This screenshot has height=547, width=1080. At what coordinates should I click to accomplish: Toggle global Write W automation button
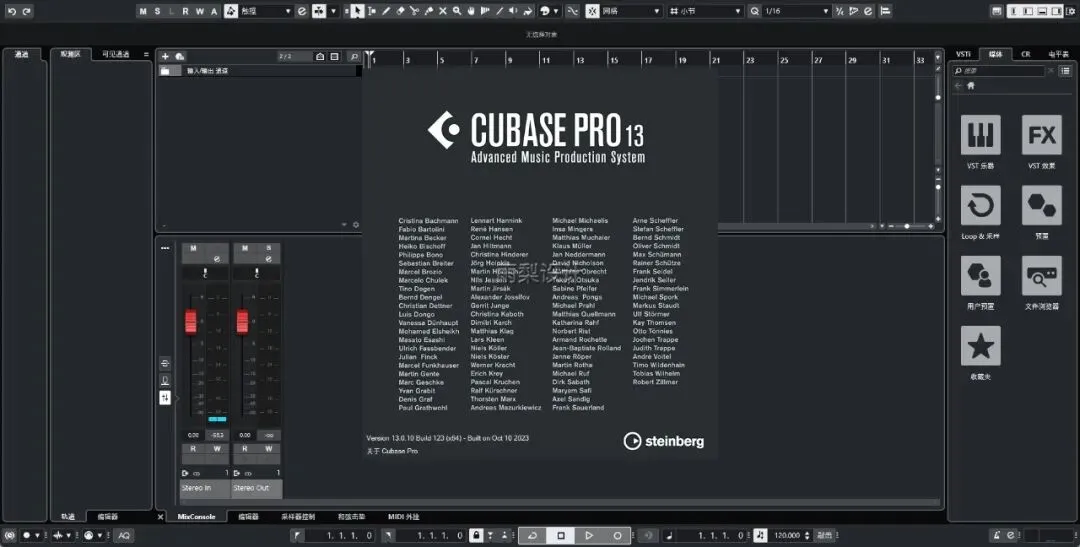pyautogui.click(x=200, y=11)
